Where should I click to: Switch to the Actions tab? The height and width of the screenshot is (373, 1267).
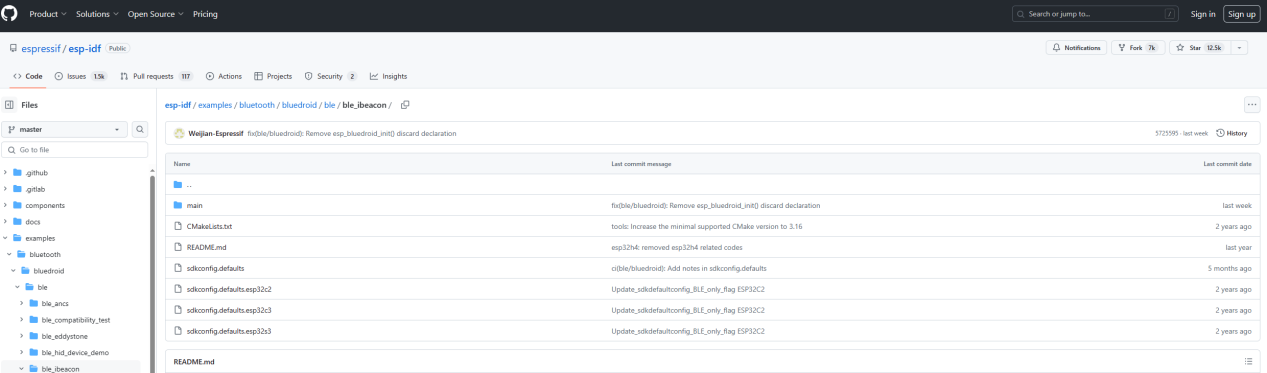[224, 76]
